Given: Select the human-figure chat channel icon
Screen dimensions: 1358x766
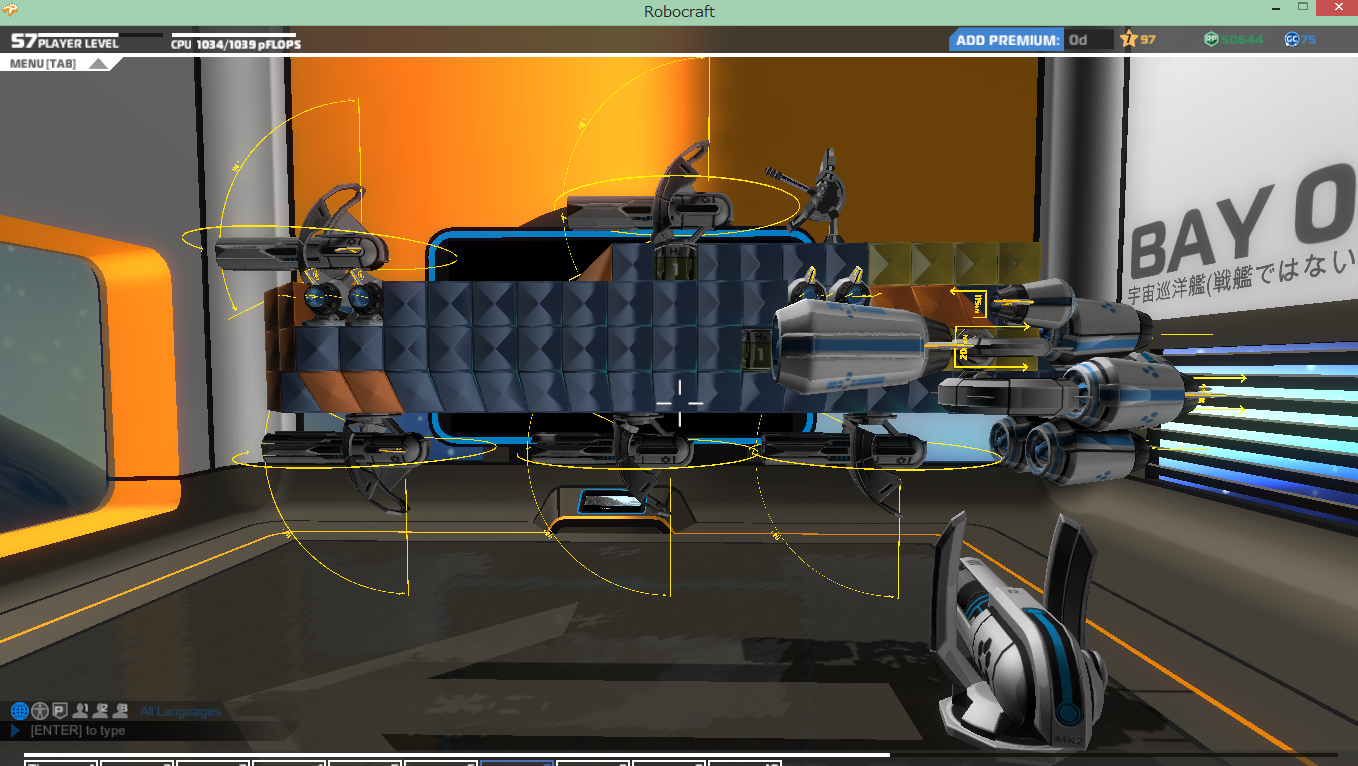Looking at the screenshot, I should (x=39, y=711).
